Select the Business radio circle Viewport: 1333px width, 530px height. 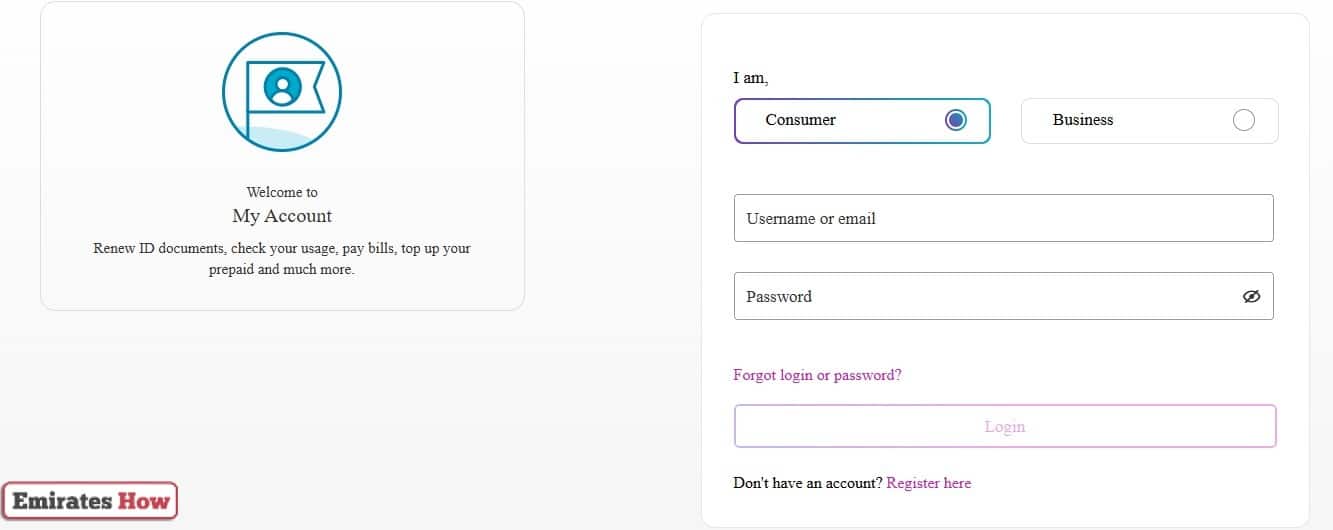1244,120
